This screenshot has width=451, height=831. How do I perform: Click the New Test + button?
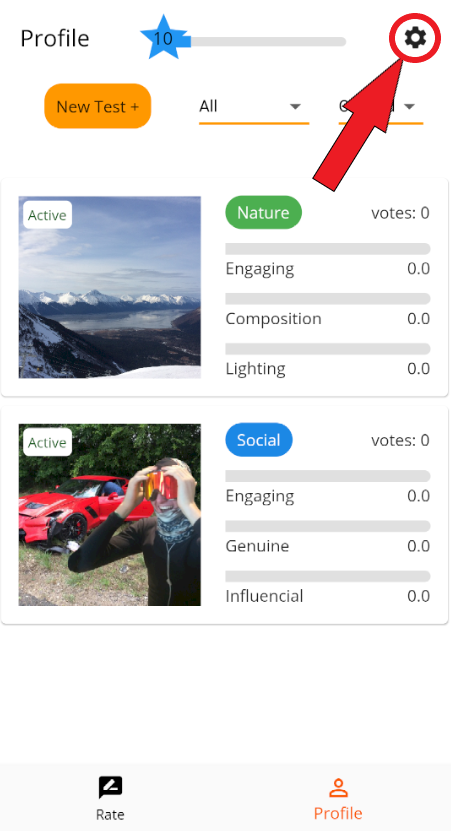[98, 106]
